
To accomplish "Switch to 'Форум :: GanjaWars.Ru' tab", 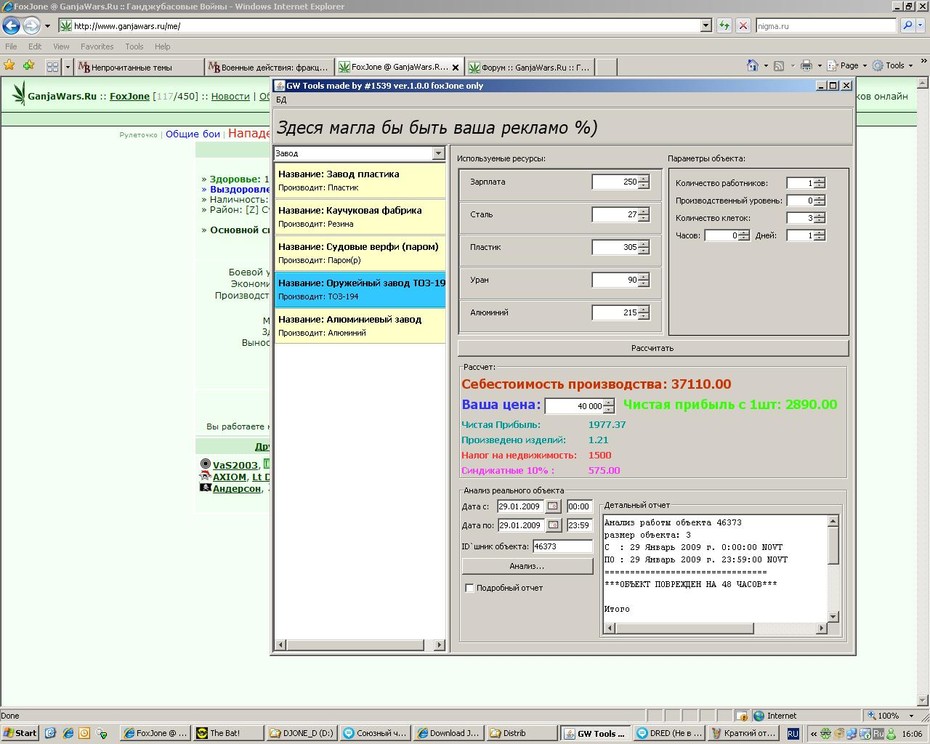I will point(531,67).
